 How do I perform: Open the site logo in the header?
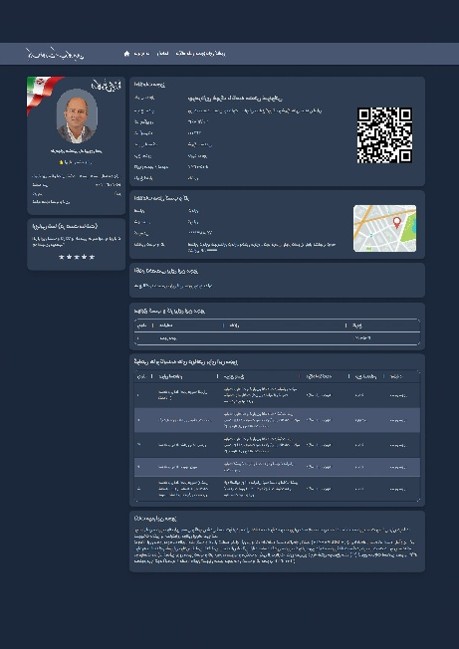pyautogui.click(x=55, y=54)
